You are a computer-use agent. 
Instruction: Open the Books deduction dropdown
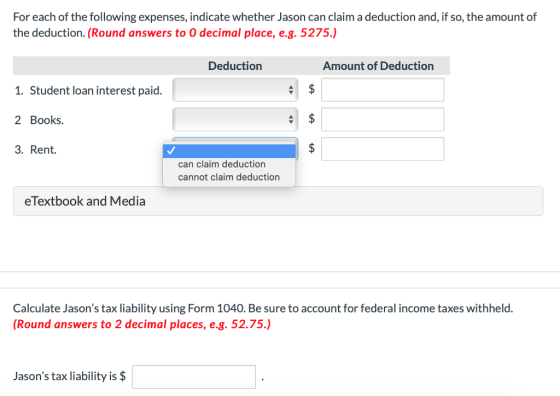[x=235, y=119]
